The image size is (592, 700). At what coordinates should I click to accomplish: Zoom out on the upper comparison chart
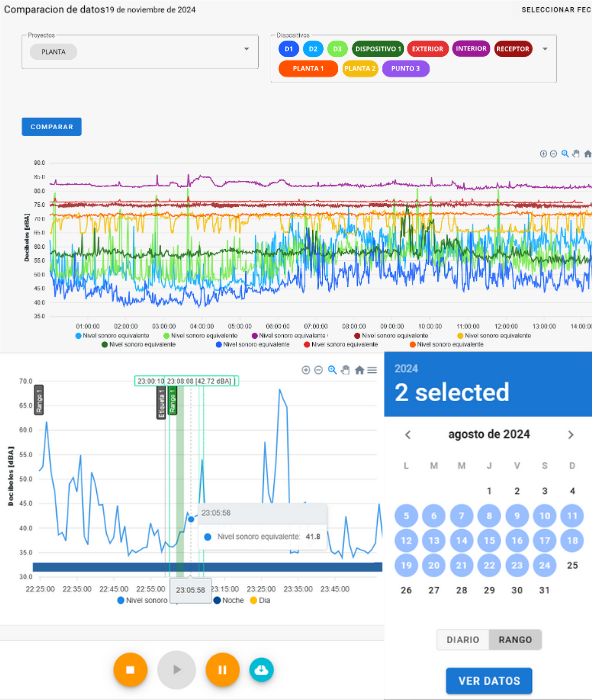click(554, 154)
